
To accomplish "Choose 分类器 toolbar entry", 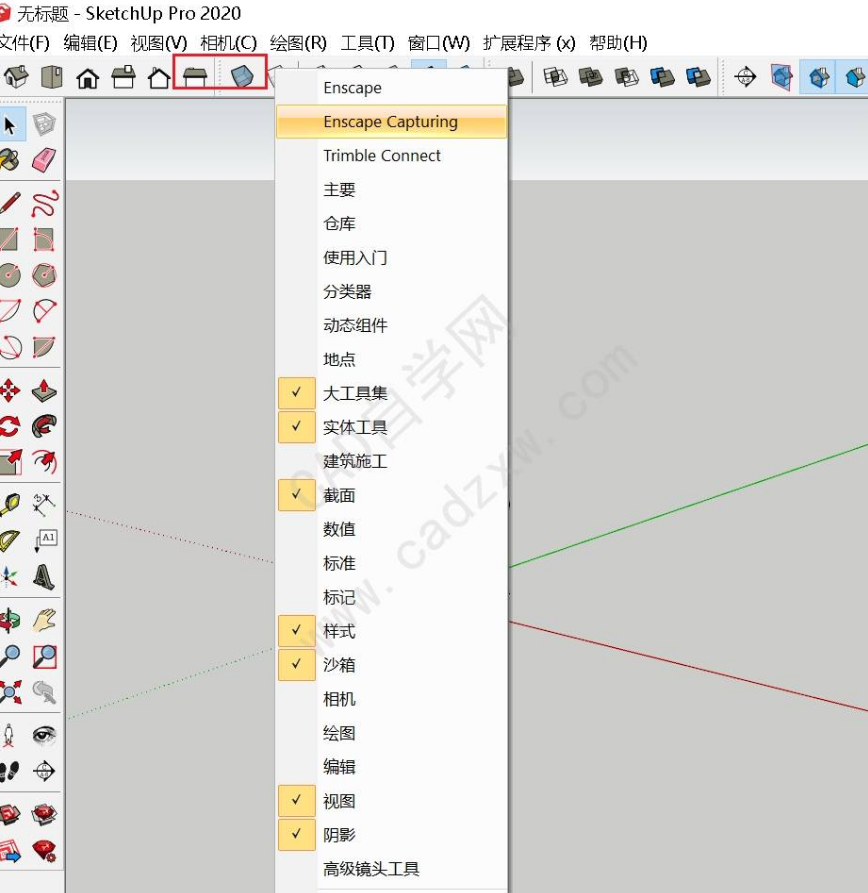I will [391, 292].
